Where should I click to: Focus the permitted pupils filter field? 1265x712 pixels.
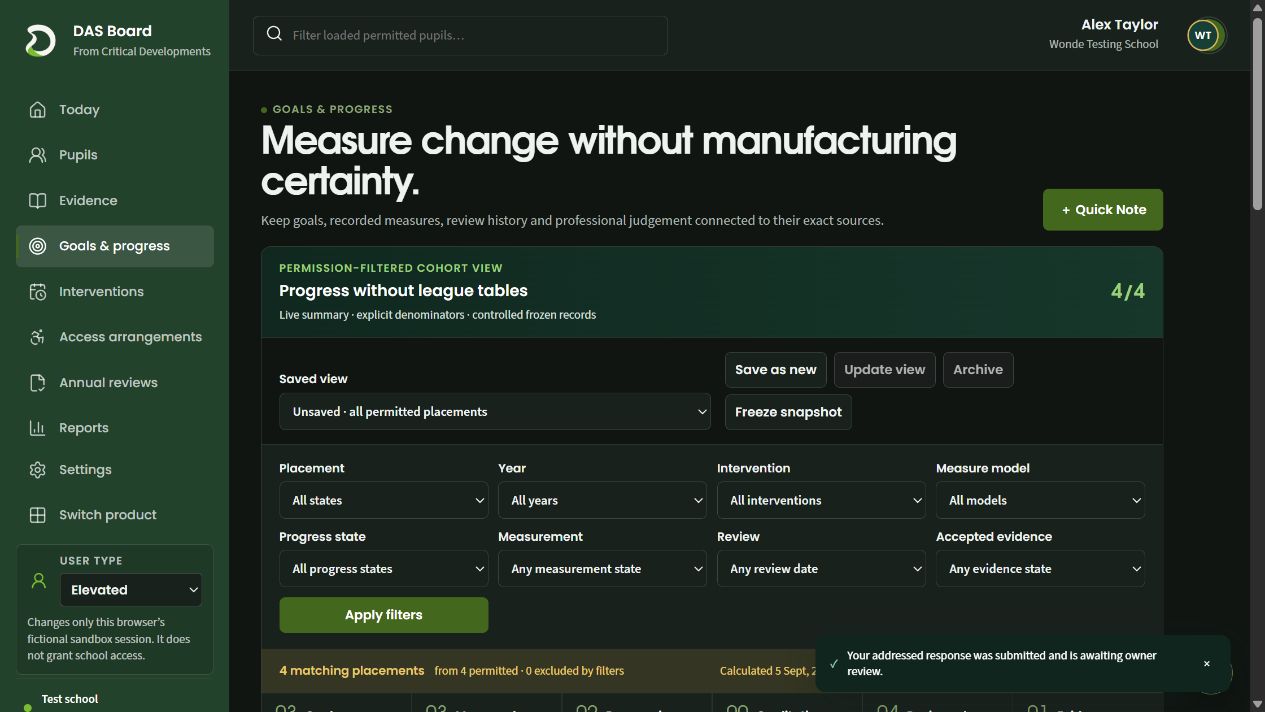point(460,35)
